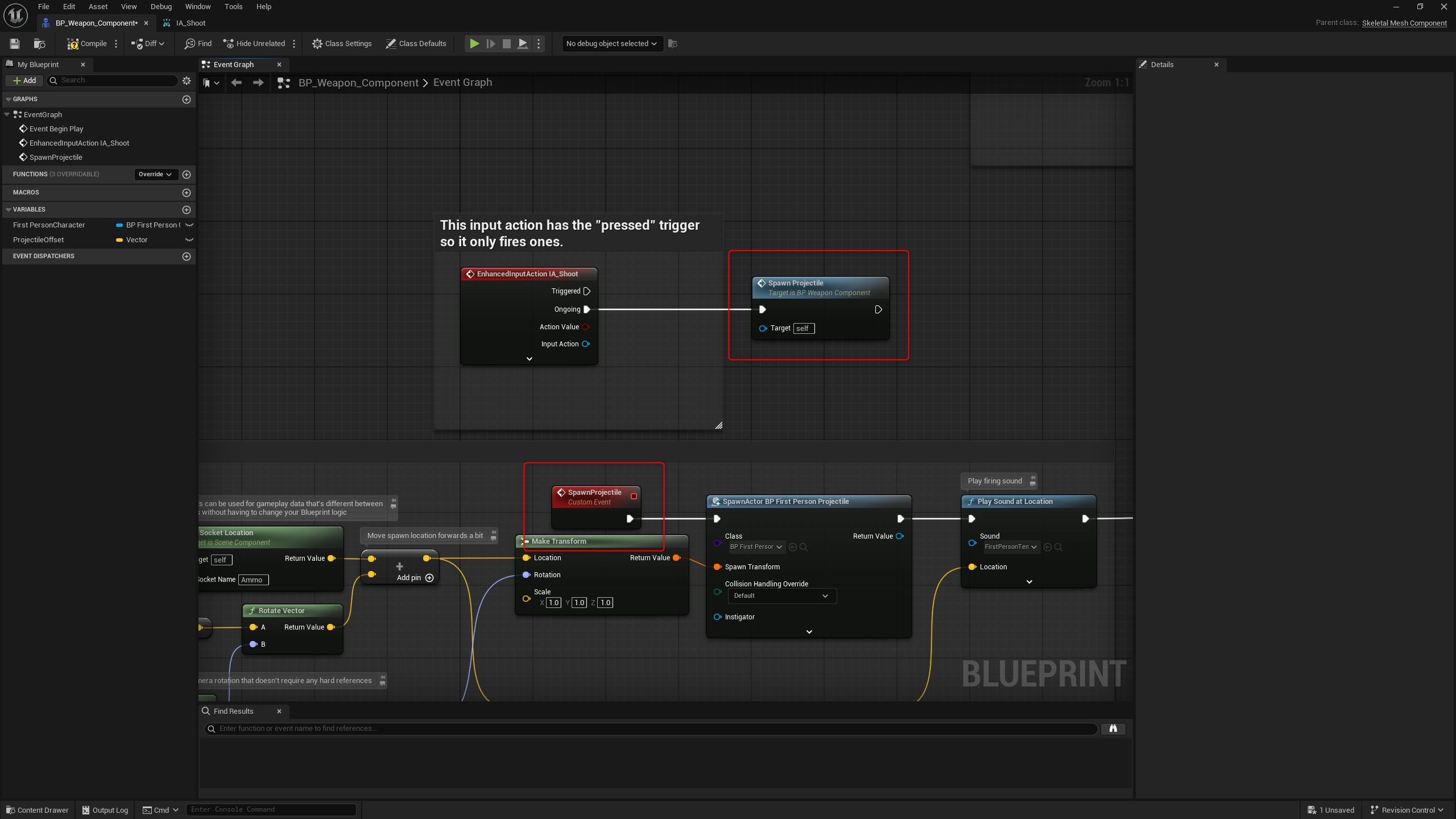Open Class Defaults
Screen dimensions: 1456x819
pos(416,43)
